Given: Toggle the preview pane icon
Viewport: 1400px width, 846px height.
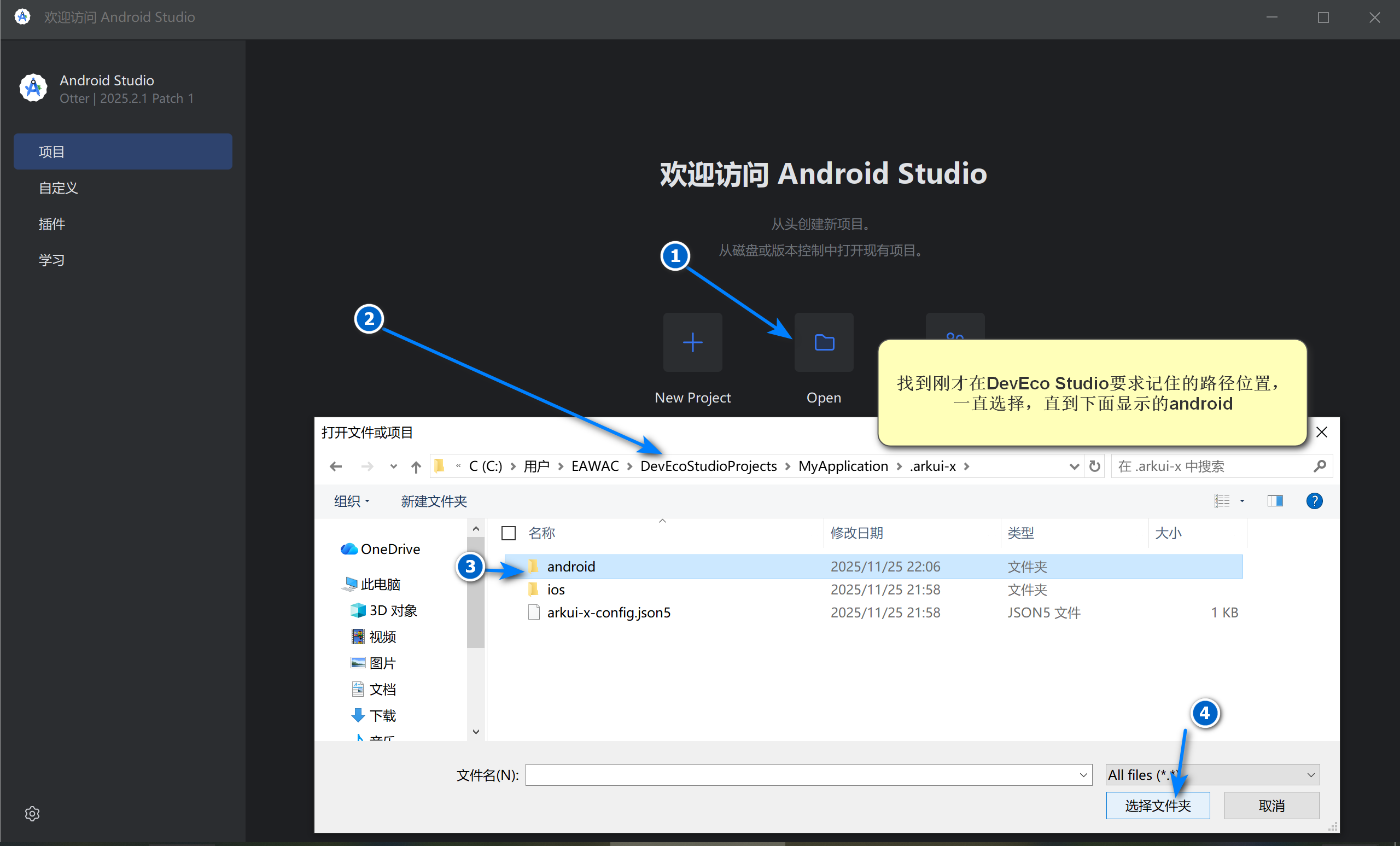Looking at the screenshot, I should [1274, 500].
